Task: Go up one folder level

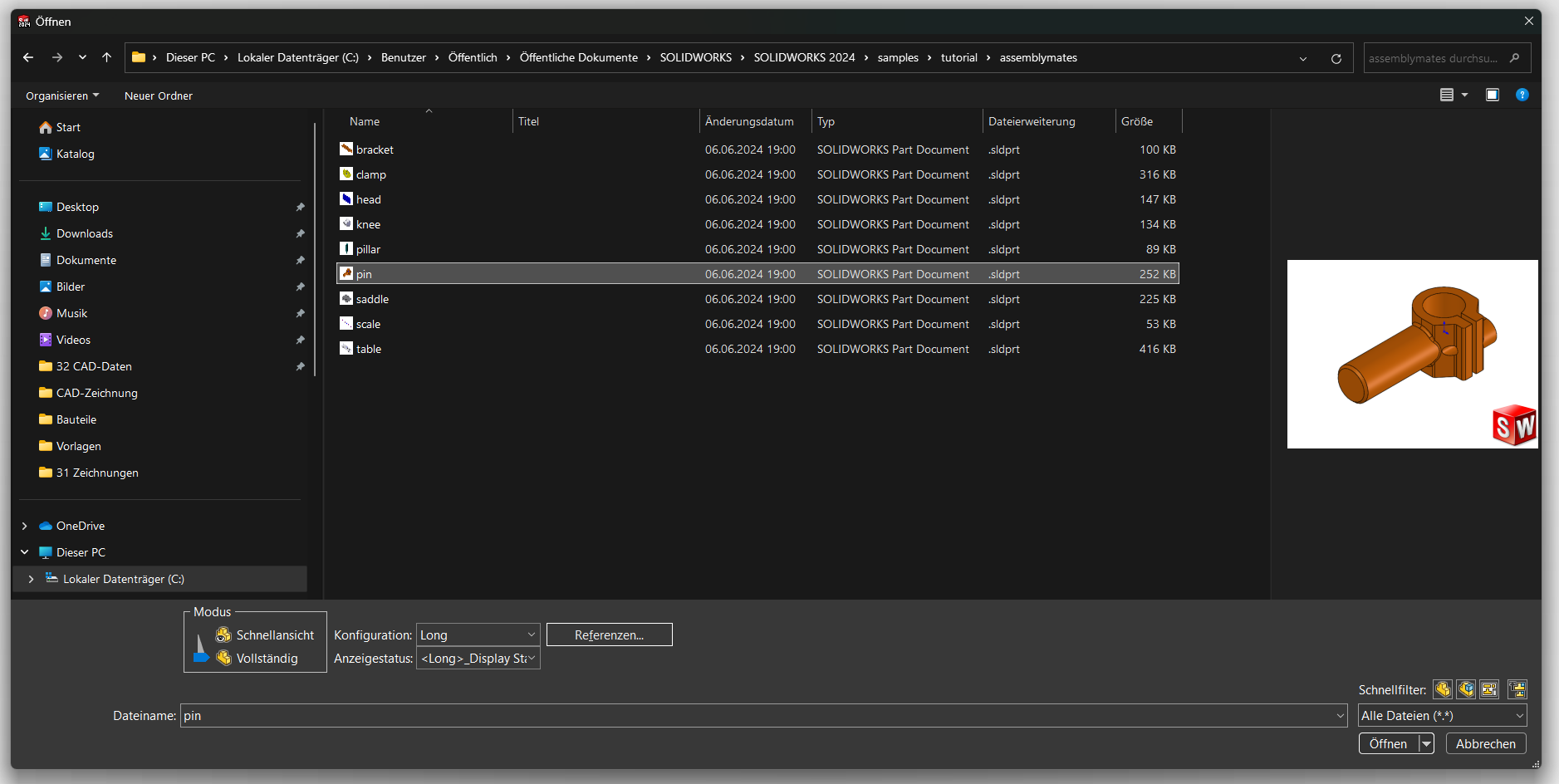Action: 106,57
